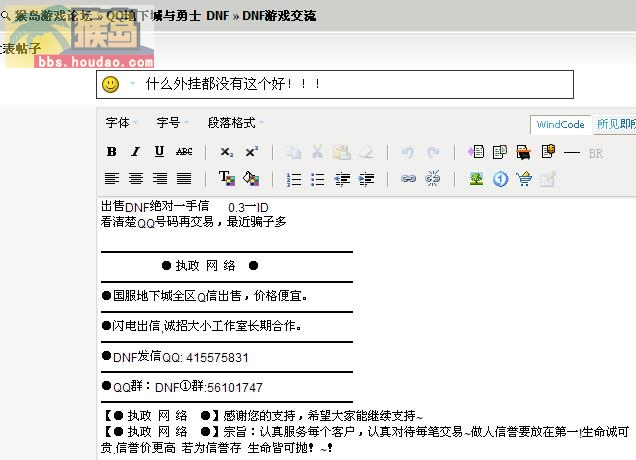
Task: Align text left
Action: click(x=112, y=178)
